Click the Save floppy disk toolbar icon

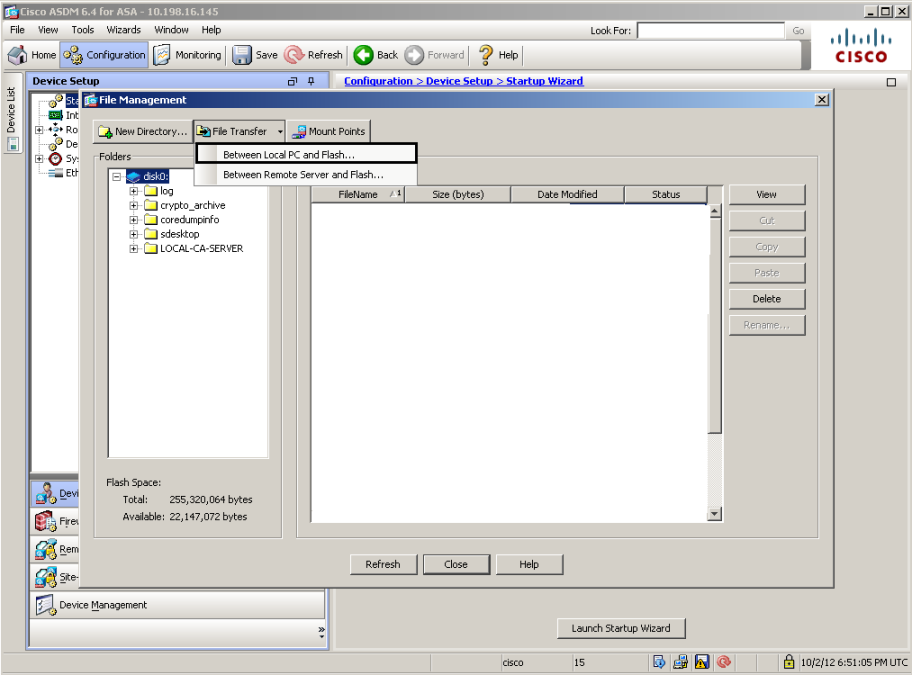pos(241,55)
